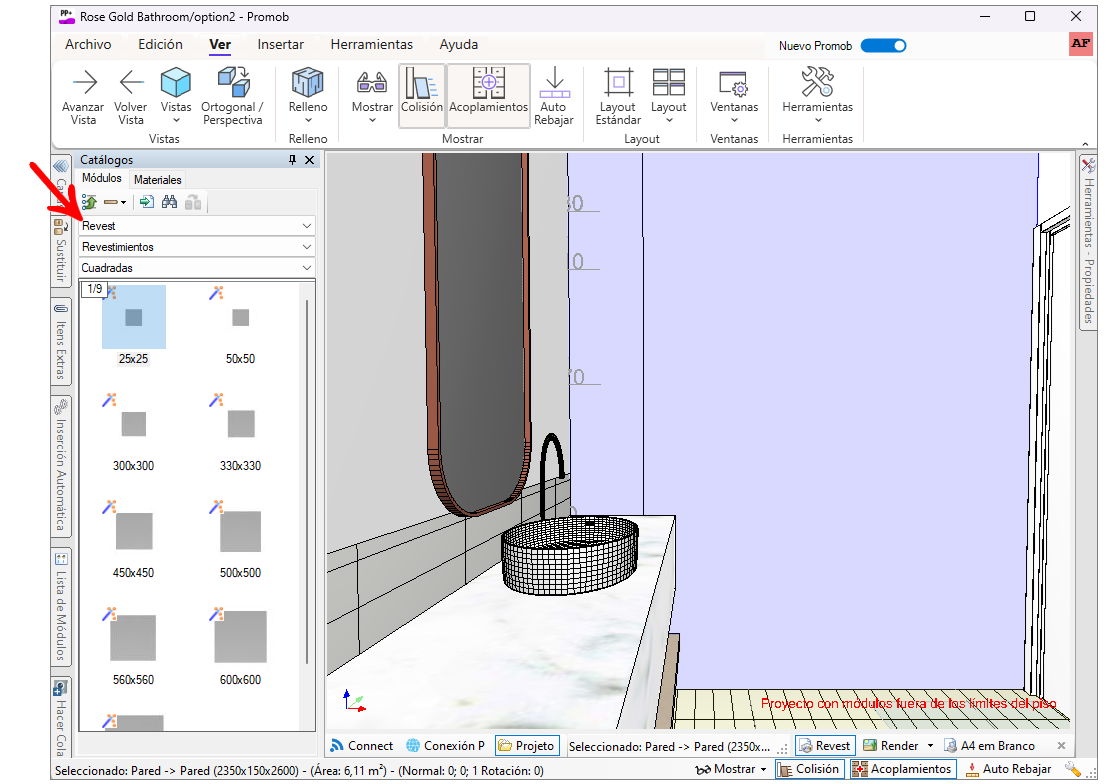Click the Avanzar Vista arrow icon
The width and height of the screenshot is (1106, 784).
click(84, 83)
